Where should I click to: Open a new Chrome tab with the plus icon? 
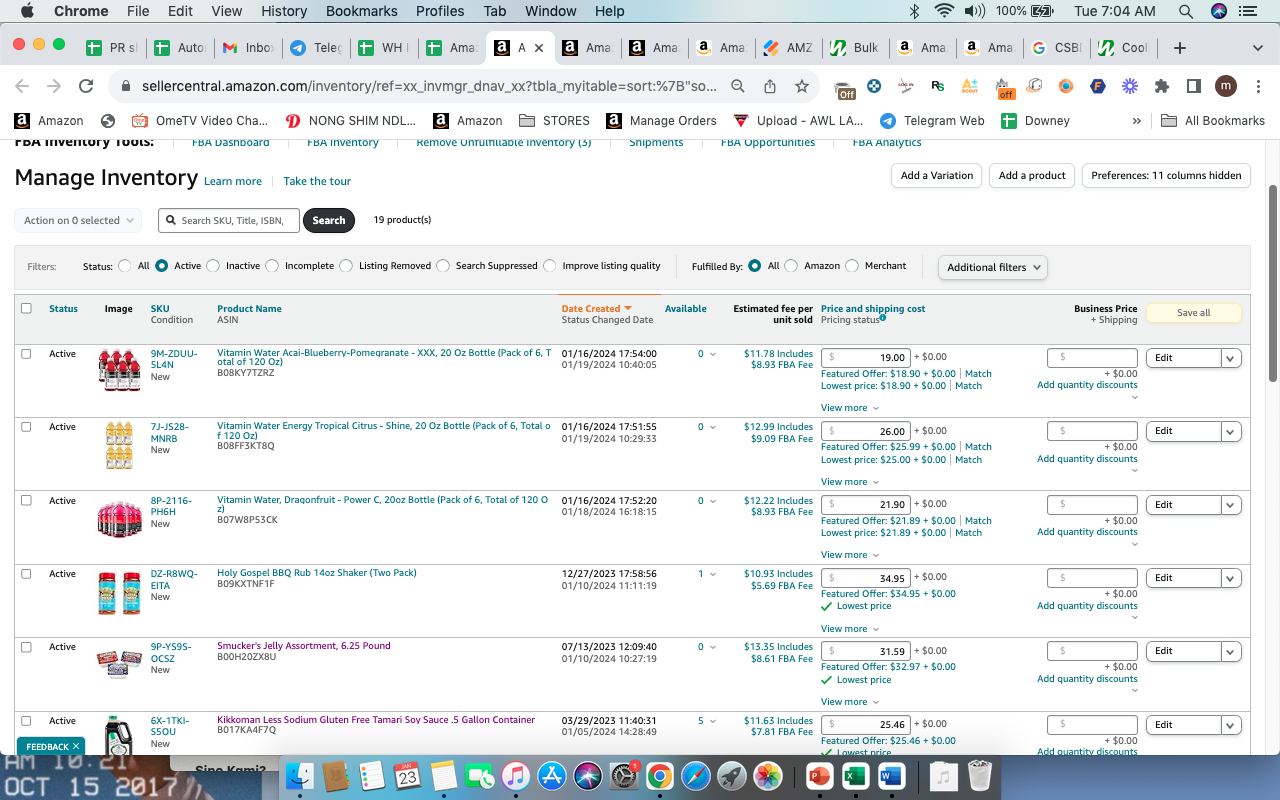(1180, 48)
